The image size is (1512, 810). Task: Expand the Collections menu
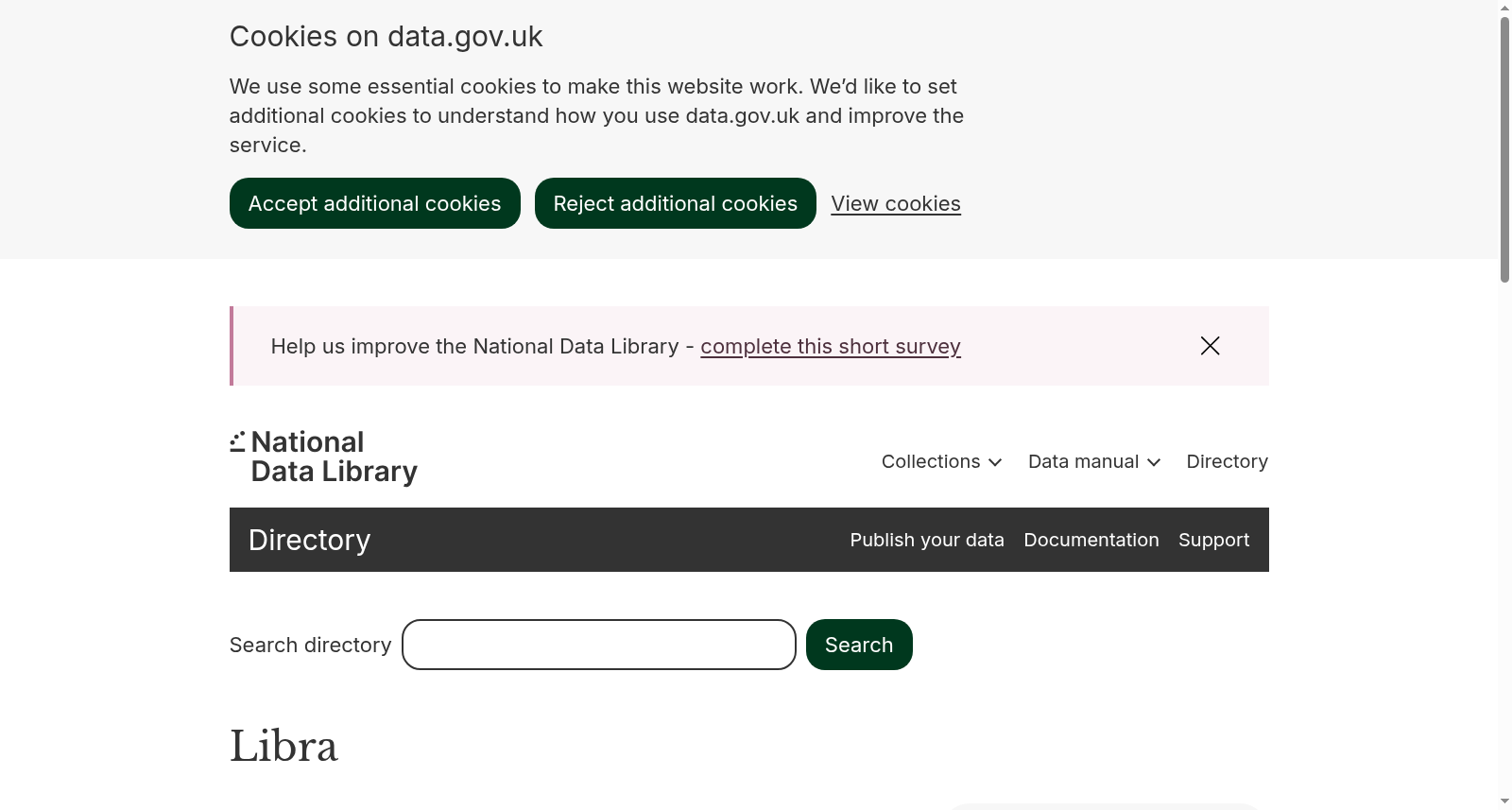(x=941, y=461)
